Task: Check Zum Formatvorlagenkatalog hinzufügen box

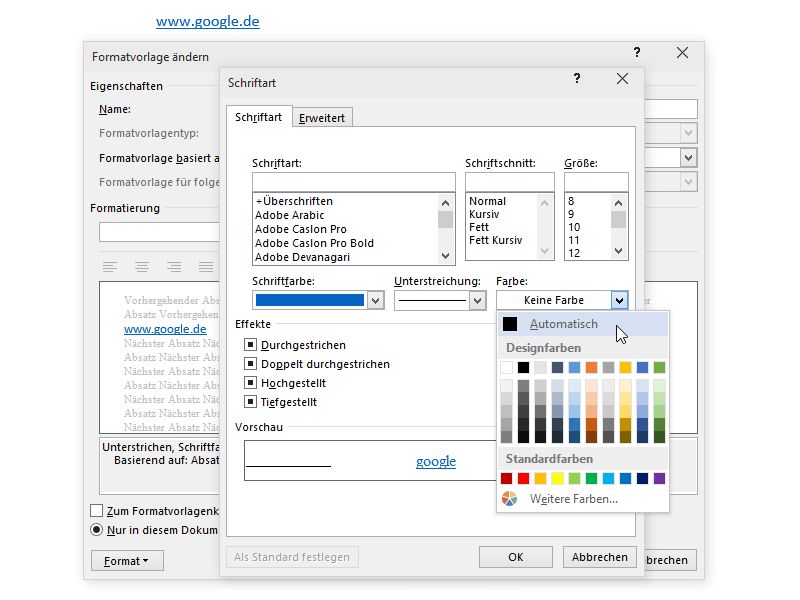Action: 96,511
